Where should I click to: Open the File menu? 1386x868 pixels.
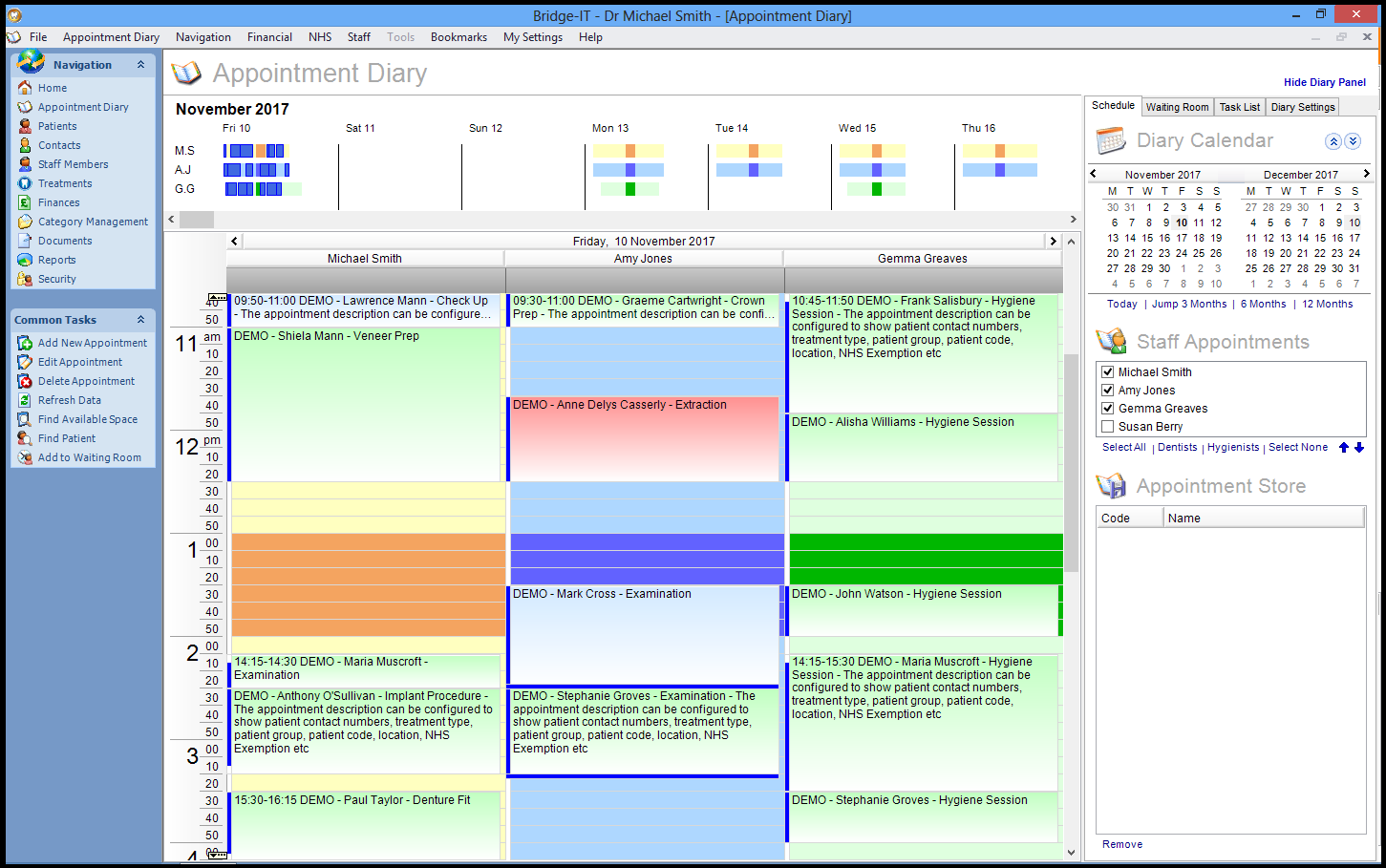38,37
